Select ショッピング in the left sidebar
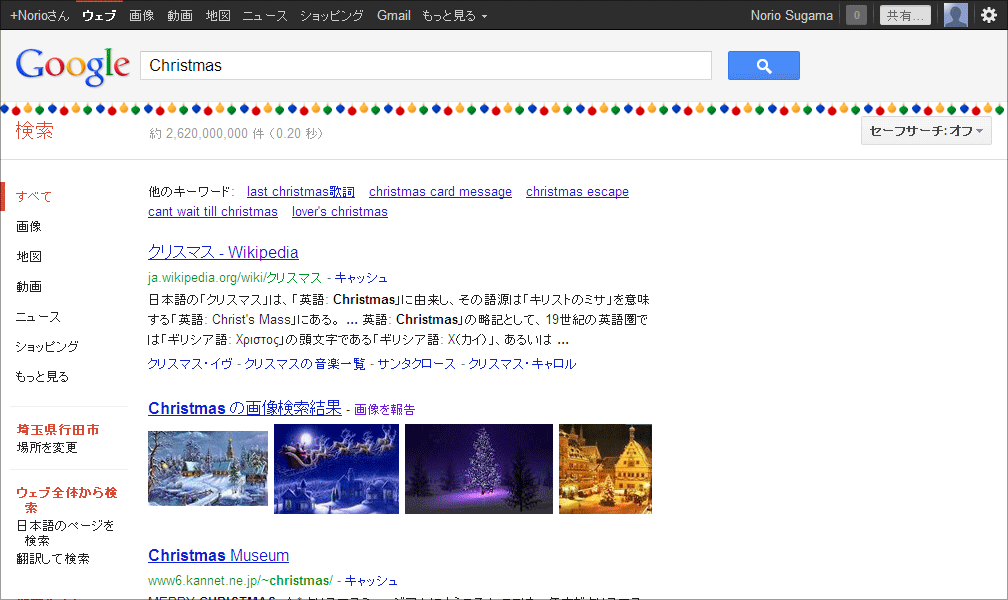 pos(47,347)
